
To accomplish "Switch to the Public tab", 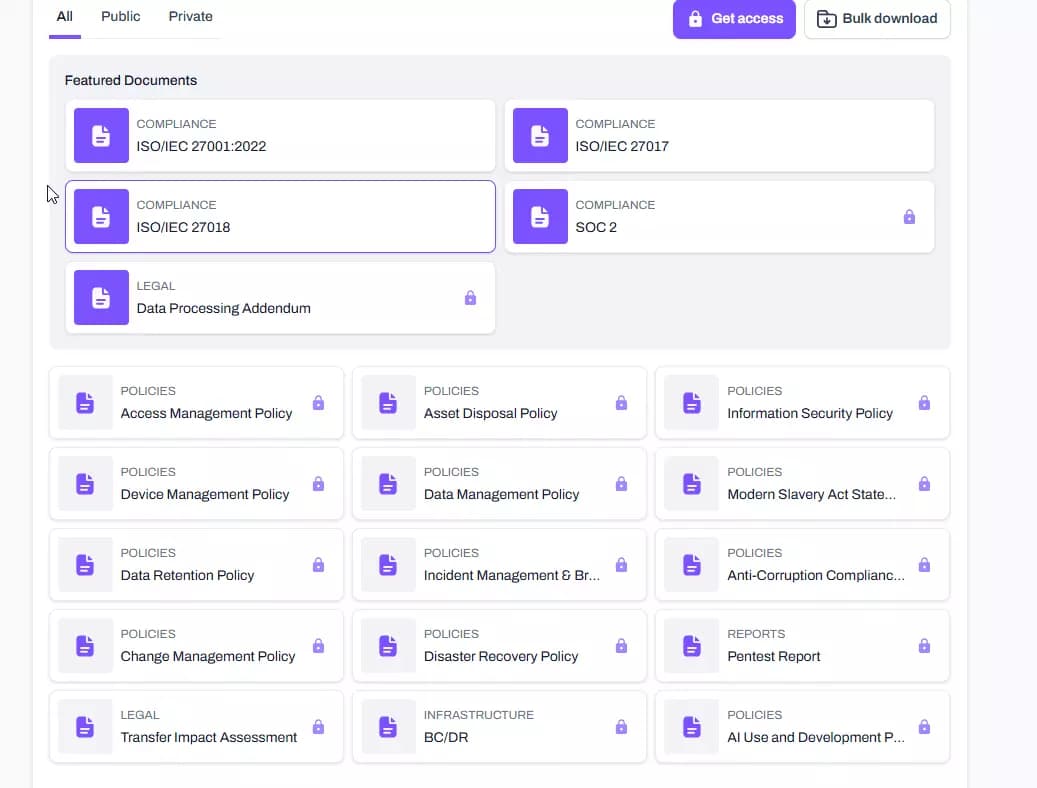I will [121, 17].
